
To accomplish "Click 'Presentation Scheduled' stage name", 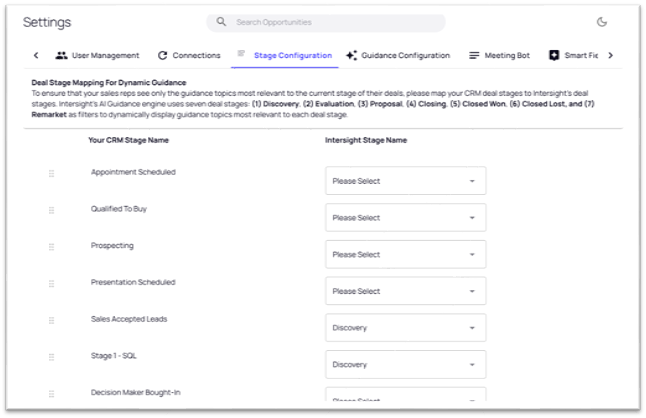I will click(133, 282).
